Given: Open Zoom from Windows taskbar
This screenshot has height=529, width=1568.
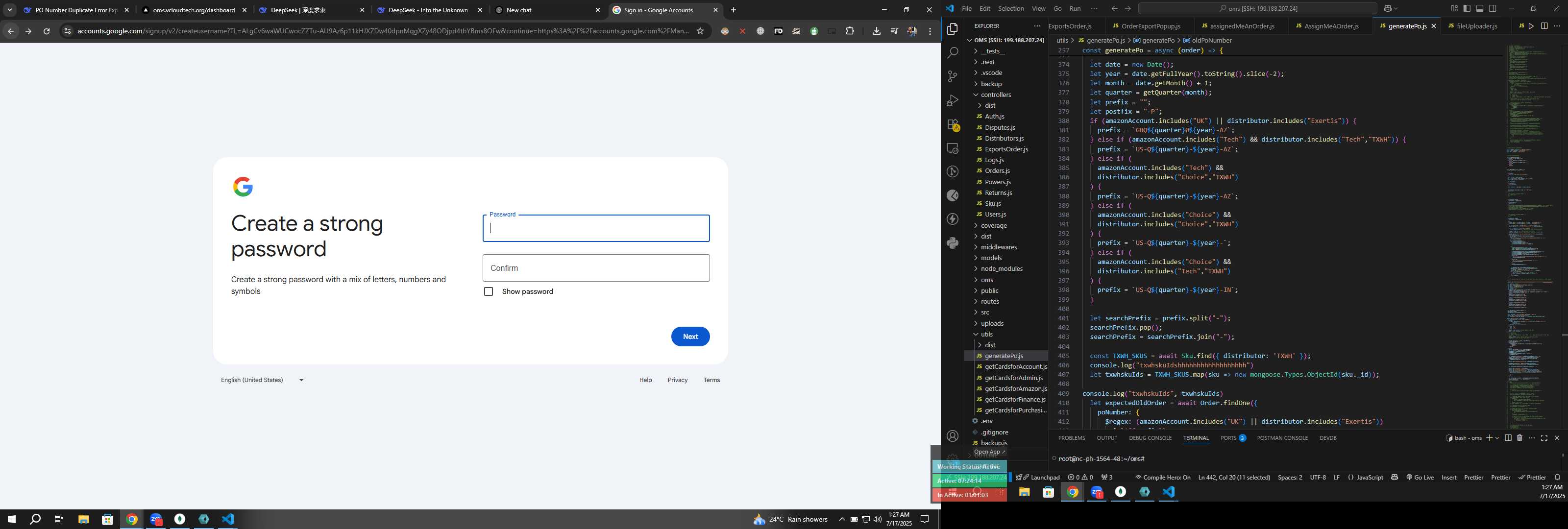Looking at the screenshot, I should pos(156,519).
